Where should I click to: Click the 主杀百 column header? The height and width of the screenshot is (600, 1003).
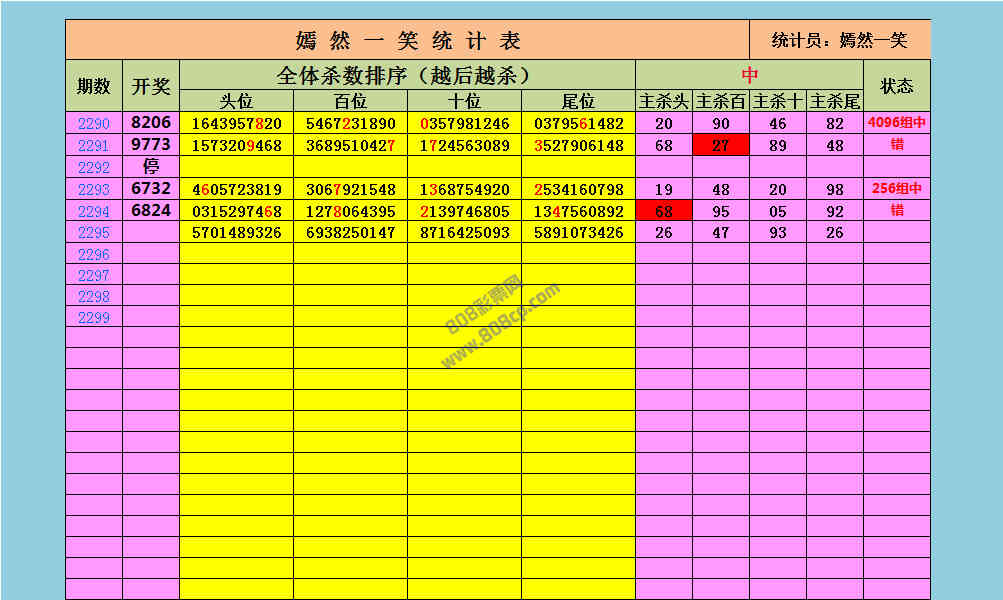721,101
